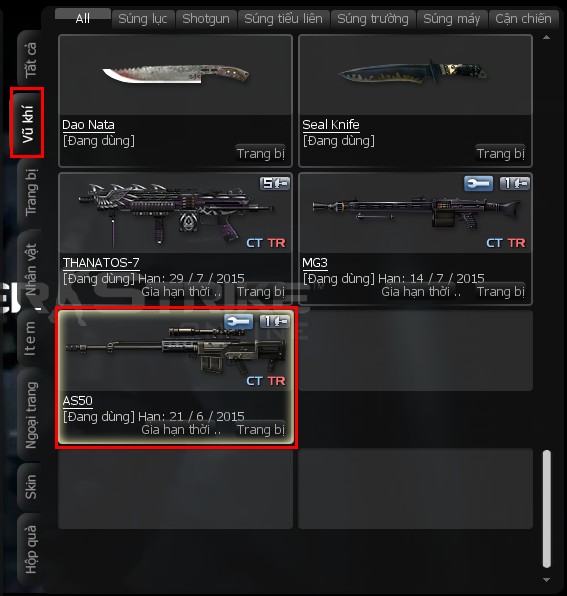Screen dimensions: 567x596
Task: Open the Cận chiến tab
Action: 523,19
